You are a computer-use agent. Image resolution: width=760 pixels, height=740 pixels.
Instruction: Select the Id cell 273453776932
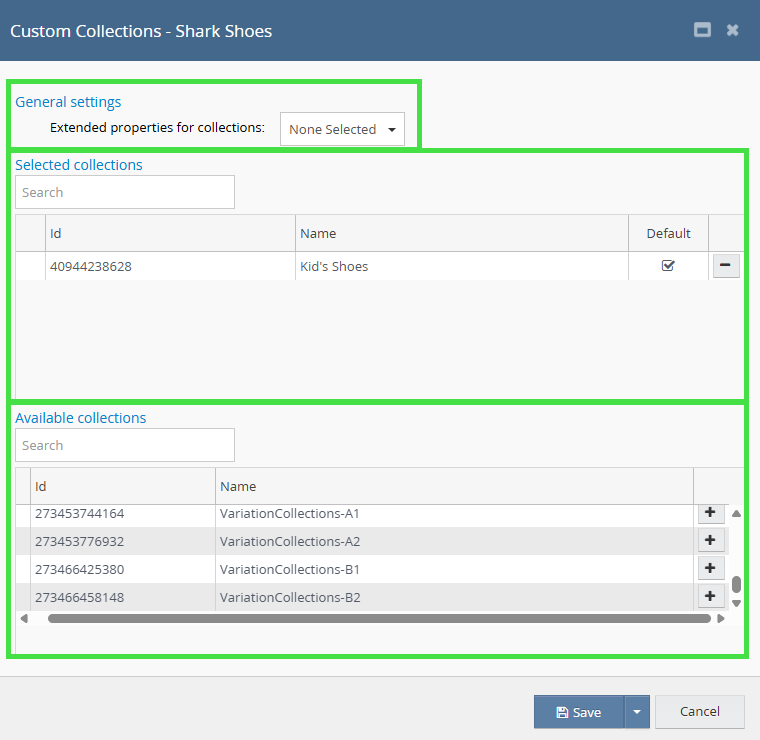click(x=123, y=541)
